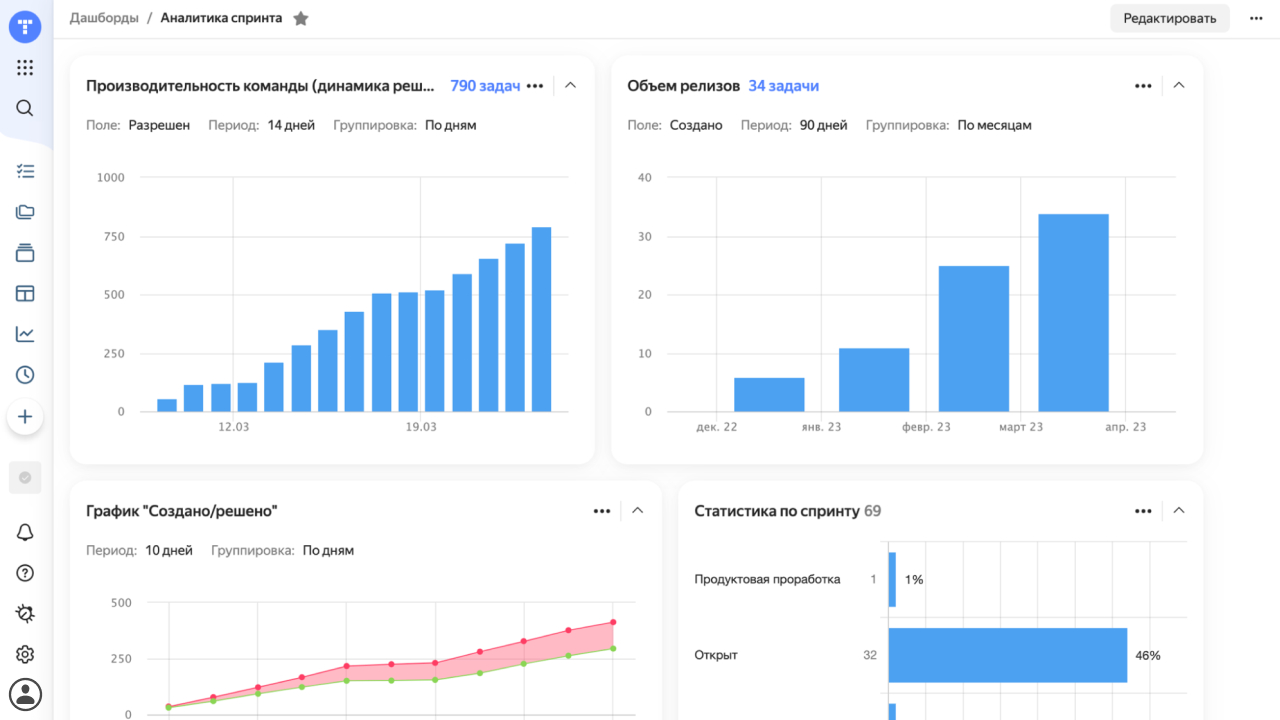Click the bar reaching 25 in Объем релизов chart
Image resolution: width=1280 pixels, height=720 pixels.
974,339
